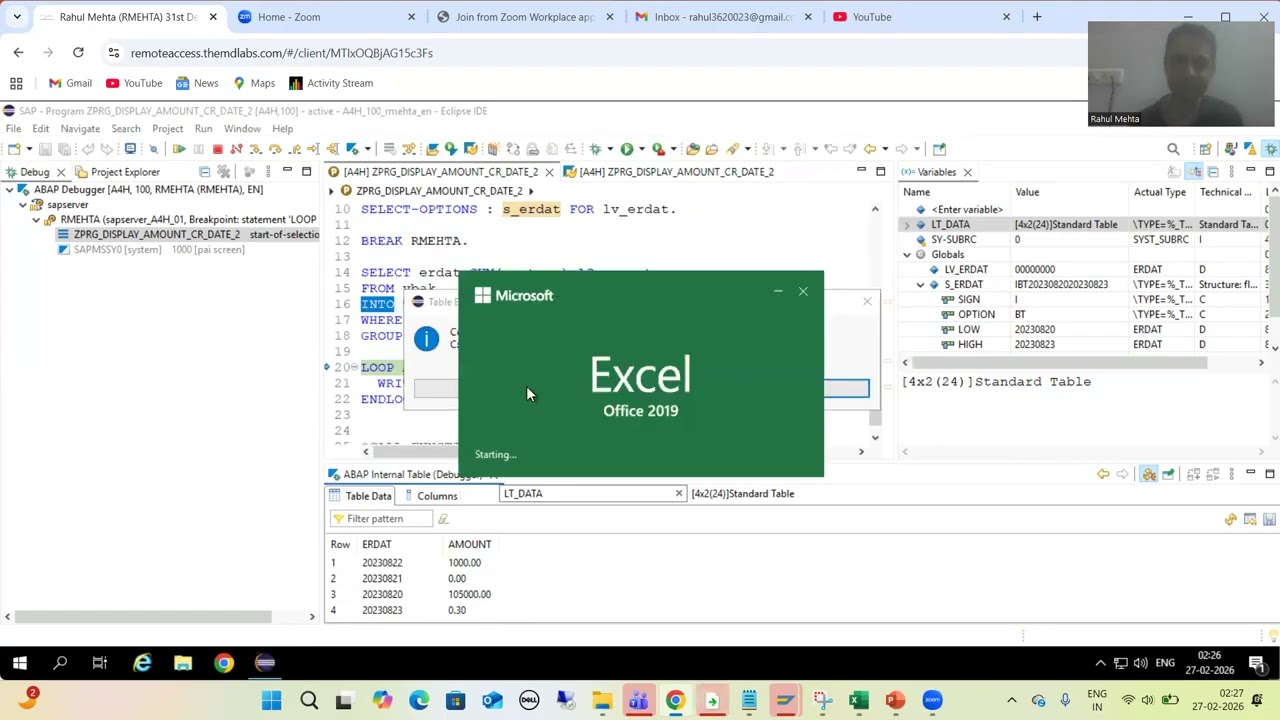
Task: Select the Table Data tab
Action: 362,496
